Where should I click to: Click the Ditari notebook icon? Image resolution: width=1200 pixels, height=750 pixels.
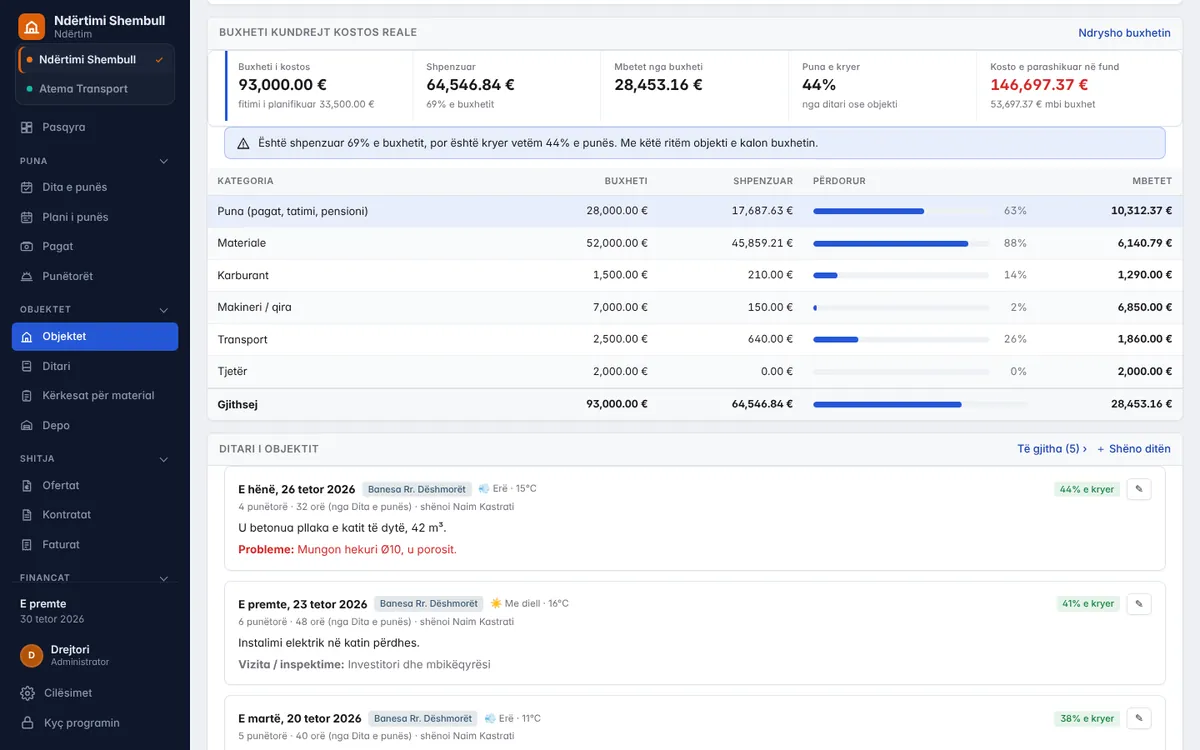pos(27,366)
